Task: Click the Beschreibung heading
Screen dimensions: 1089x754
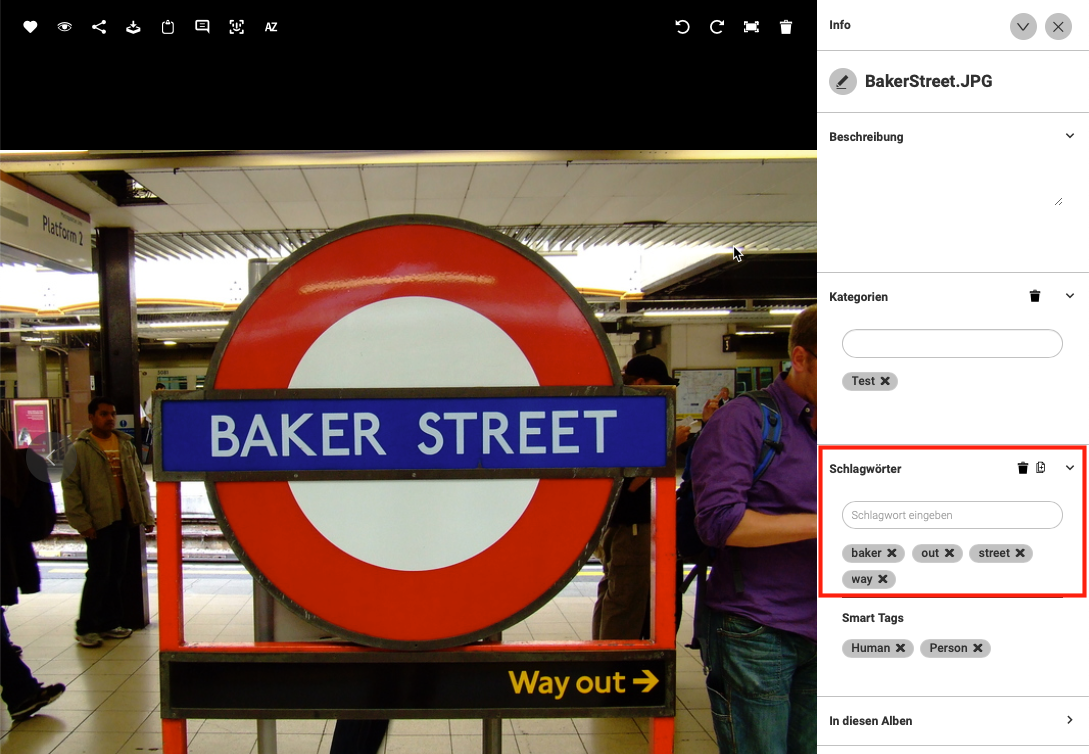Action: point(866,137)
